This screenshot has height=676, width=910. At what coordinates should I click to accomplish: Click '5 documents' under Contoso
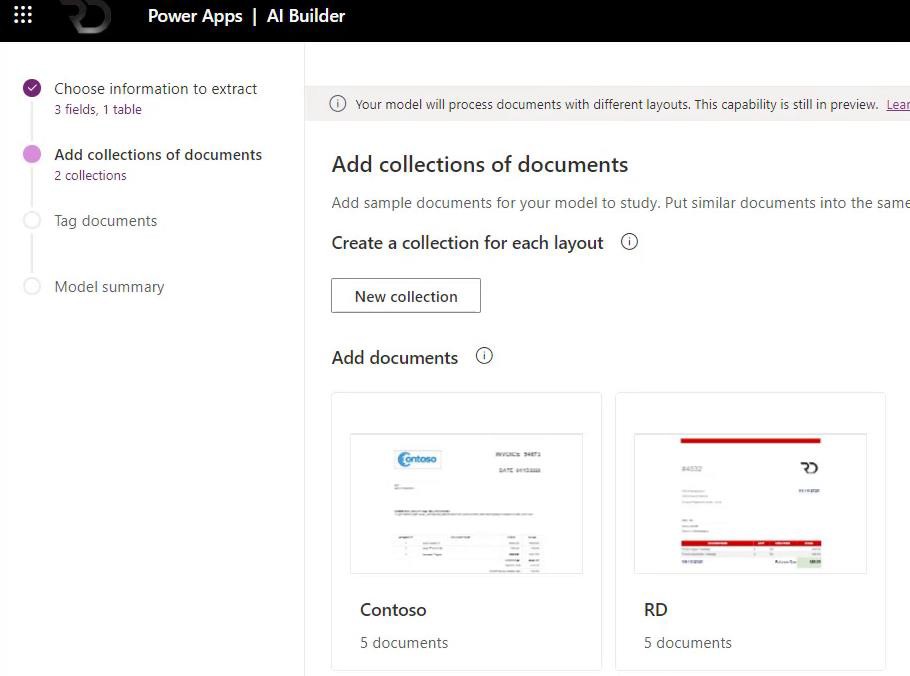coord(404,643)
